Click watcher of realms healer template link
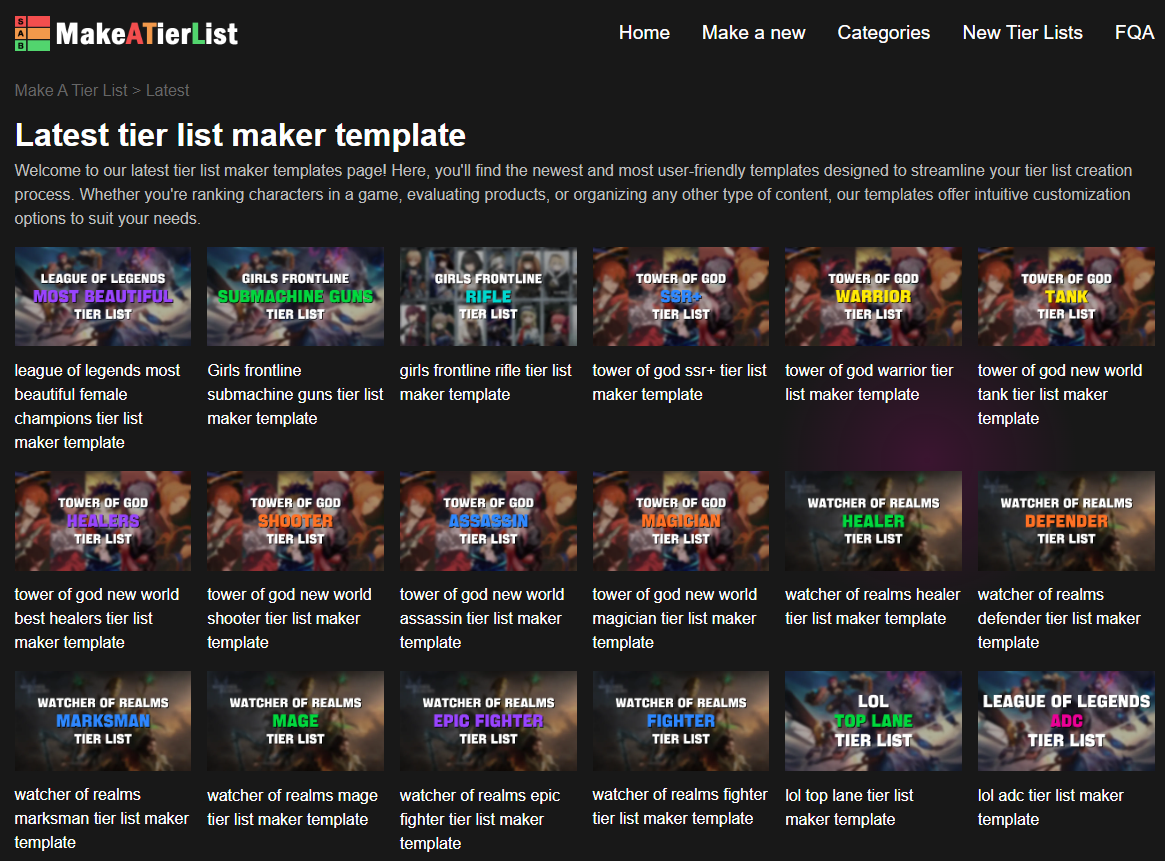This screenshot has width=1165, height=861. tap(873, 606)
